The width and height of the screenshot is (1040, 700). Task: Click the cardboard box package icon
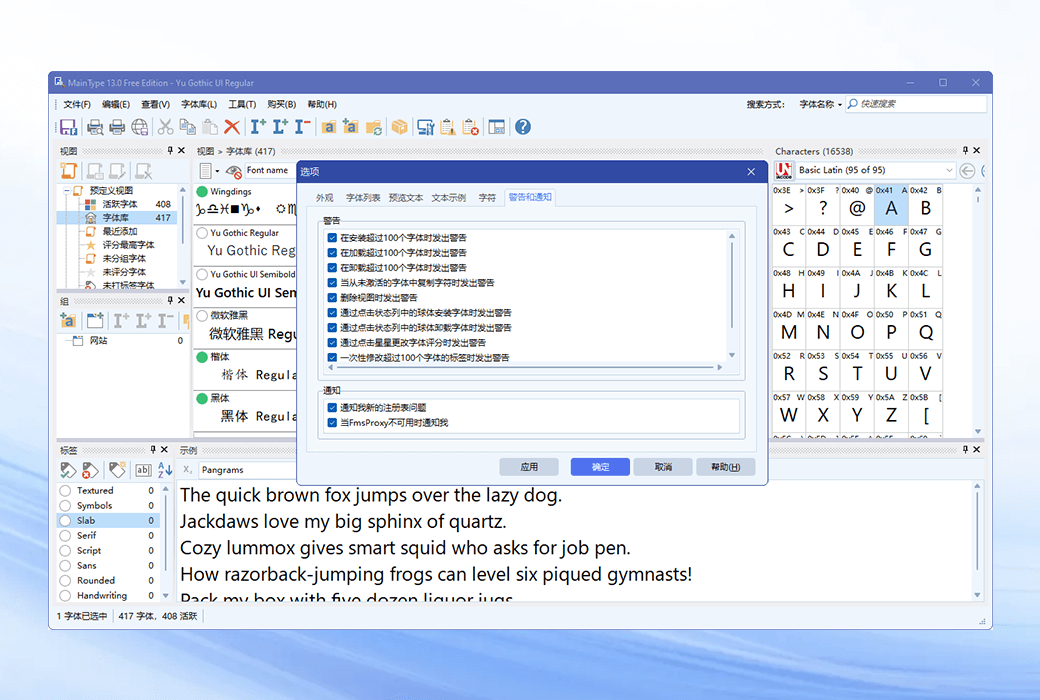coord(399,127)
